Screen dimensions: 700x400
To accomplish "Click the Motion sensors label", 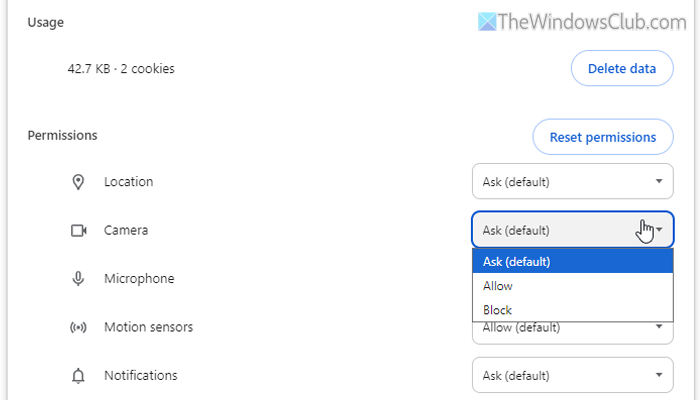I will click(148, 327).
